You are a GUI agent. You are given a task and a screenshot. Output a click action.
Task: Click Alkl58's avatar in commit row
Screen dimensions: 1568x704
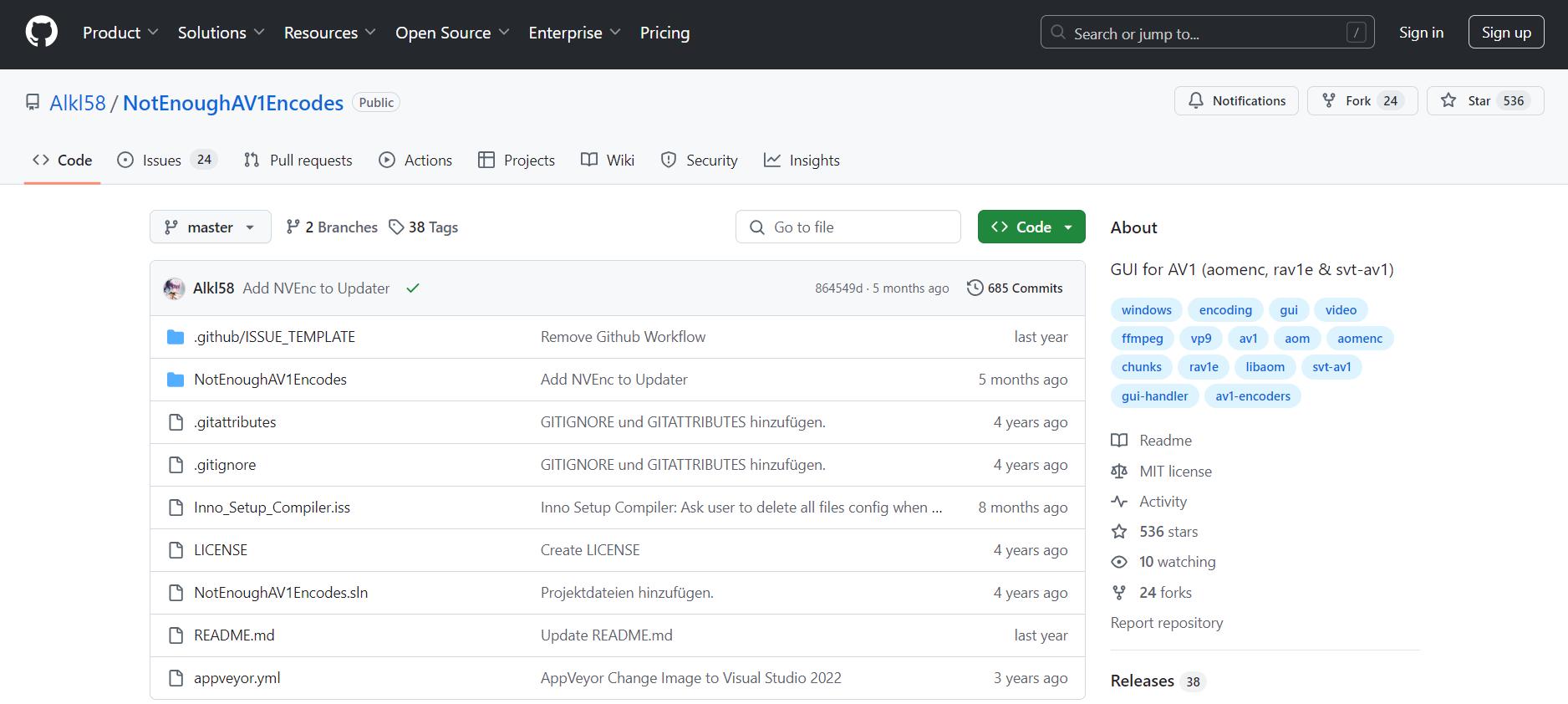point(174,288)
